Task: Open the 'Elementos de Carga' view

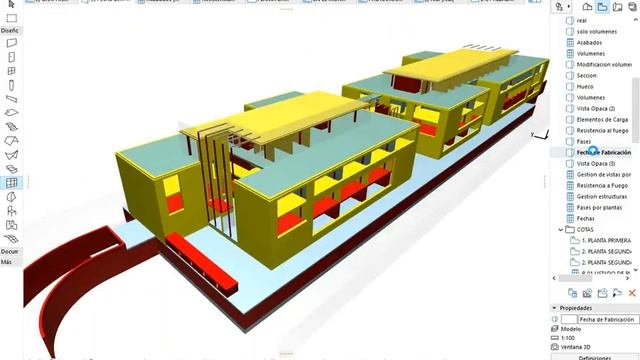Action: [x=602, y=120]
